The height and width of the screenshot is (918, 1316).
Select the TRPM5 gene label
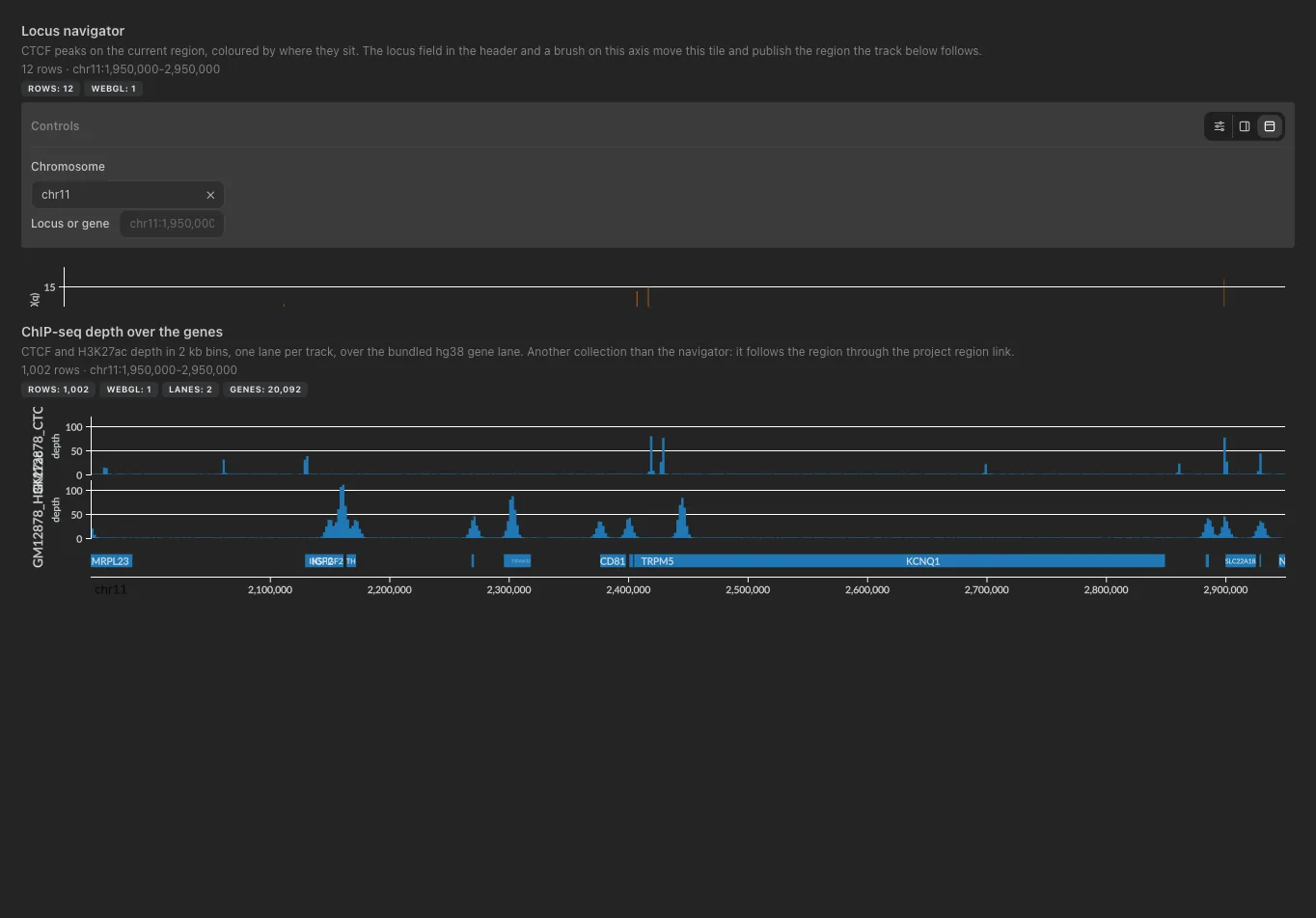pyautogui.click(x=657, y=561)
